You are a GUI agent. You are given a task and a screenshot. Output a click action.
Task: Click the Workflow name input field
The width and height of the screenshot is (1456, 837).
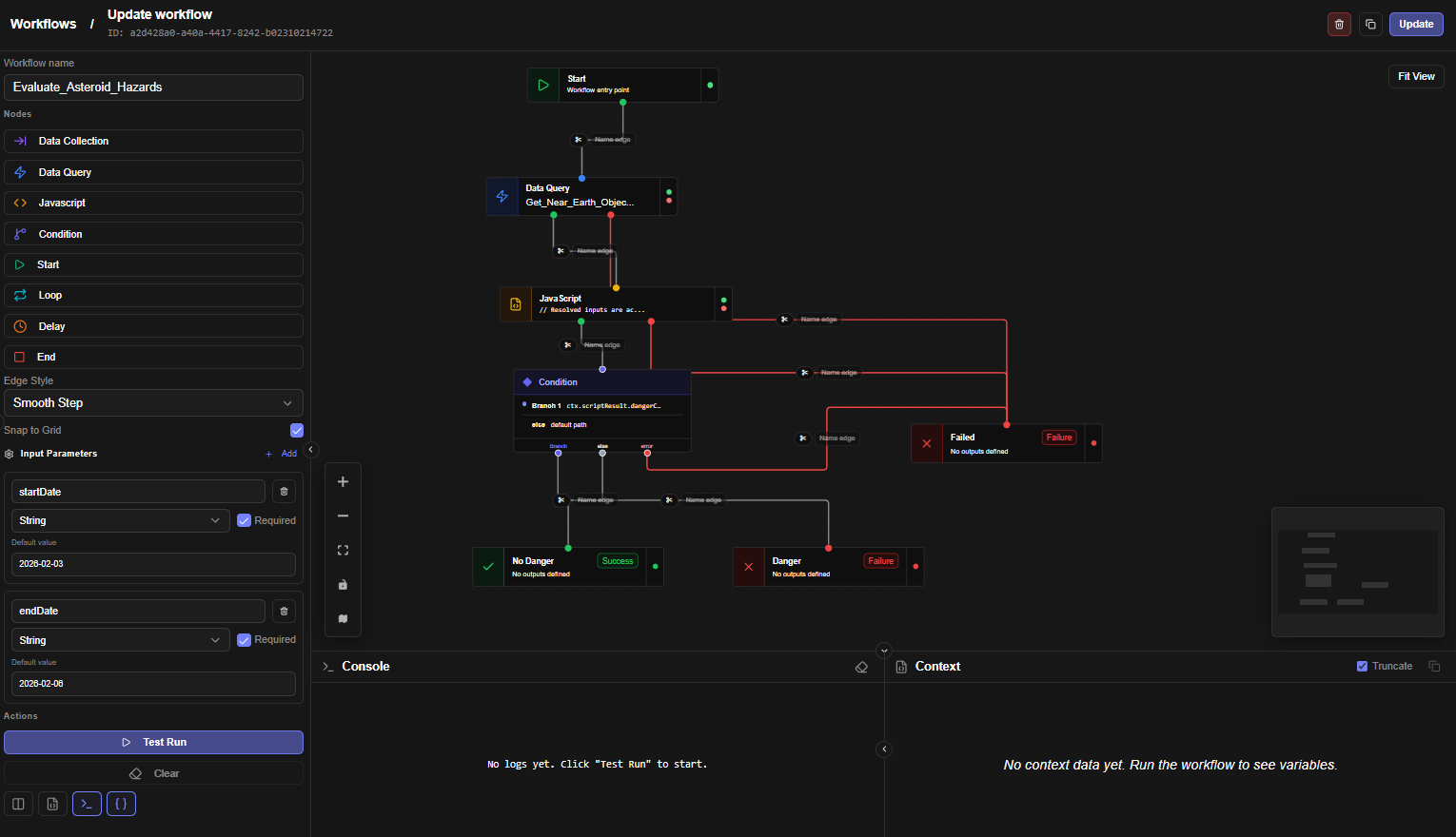coord(153,88)
